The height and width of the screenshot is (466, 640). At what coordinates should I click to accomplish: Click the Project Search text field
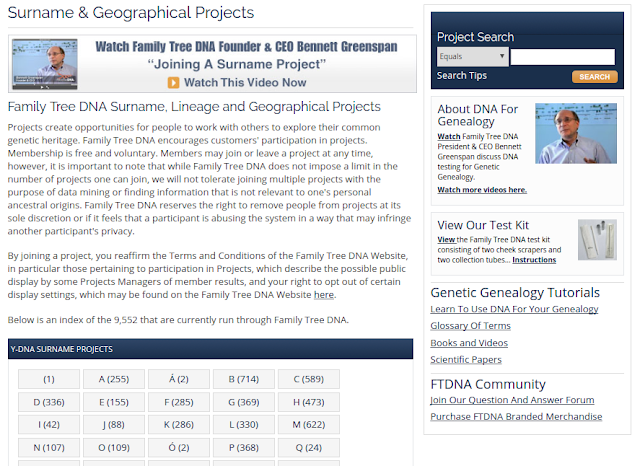[x=562, y=57]
